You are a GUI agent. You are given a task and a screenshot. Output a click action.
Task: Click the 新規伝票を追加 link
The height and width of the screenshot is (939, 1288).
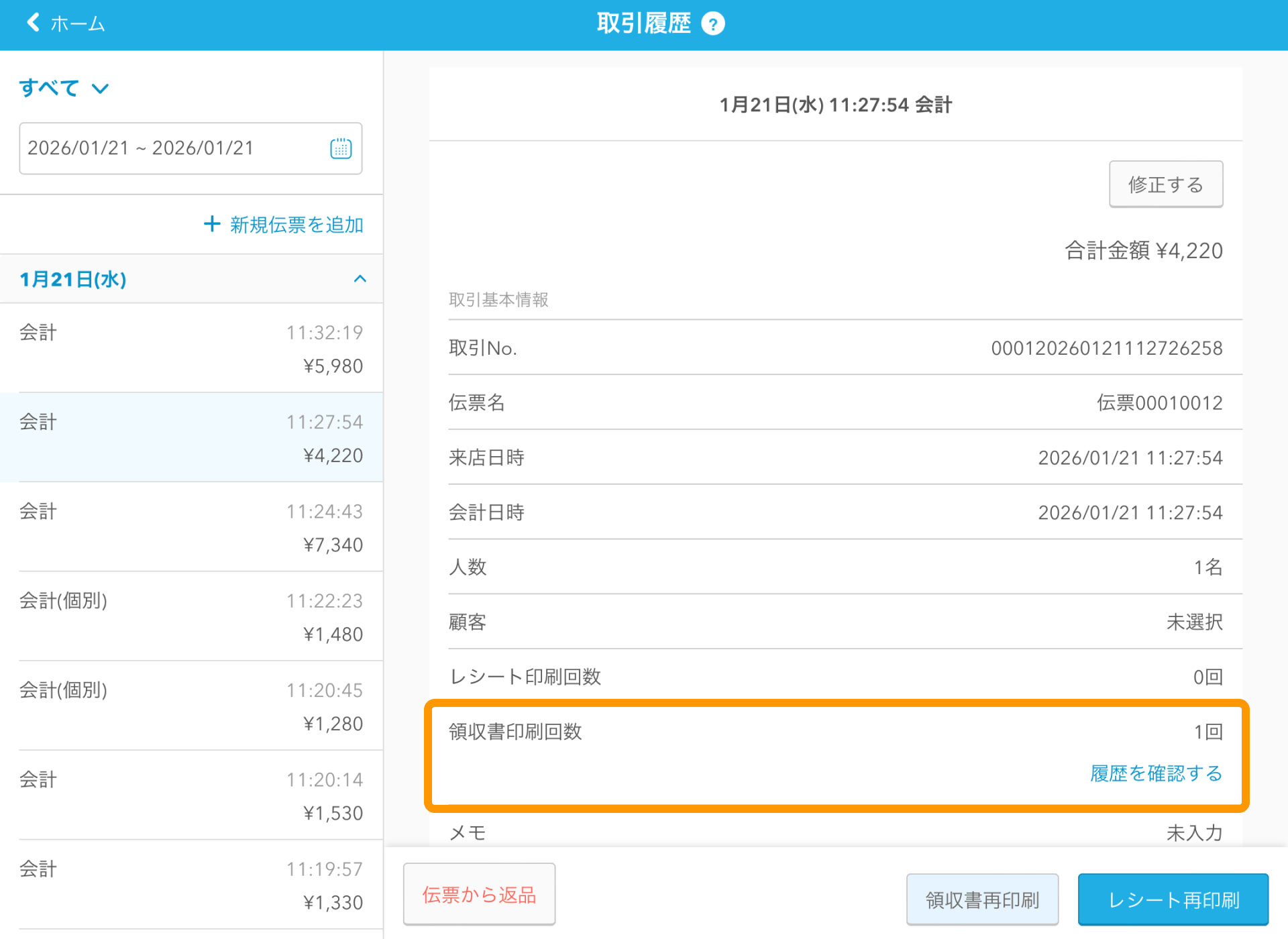coord(296,225)
